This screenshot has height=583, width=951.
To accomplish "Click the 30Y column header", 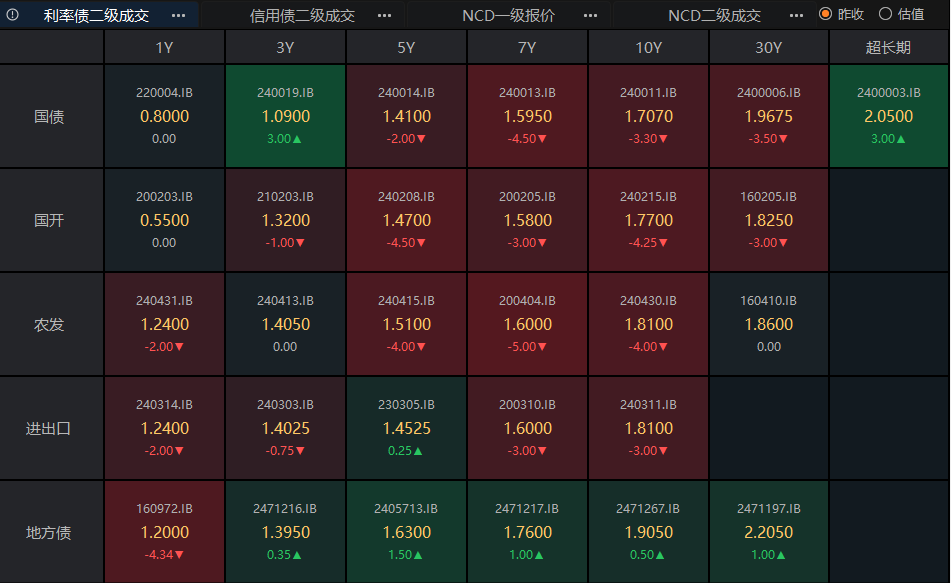I will click(768, 47).
